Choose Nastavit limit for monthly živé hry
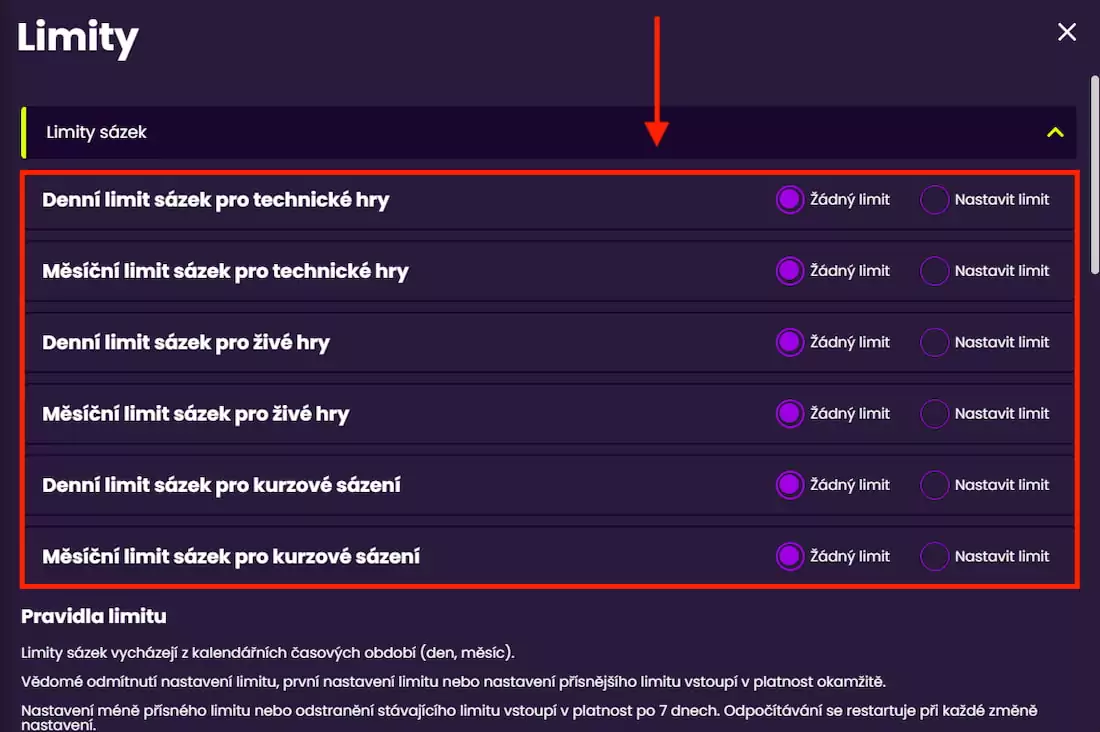 point(934,413)
